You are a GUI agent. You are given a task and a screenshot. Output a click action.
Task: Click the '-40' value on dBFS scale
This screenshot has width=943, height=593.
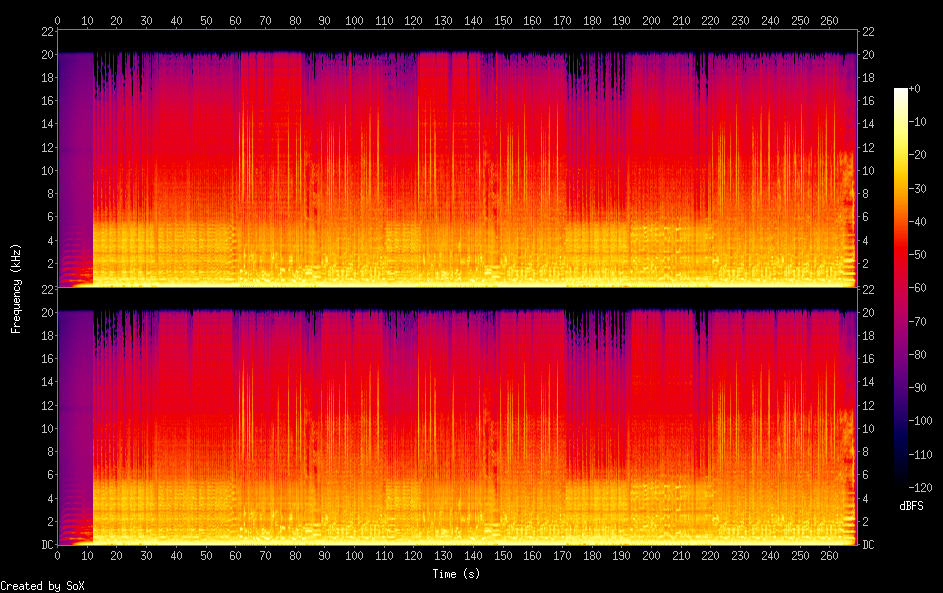tap(918, 221)
